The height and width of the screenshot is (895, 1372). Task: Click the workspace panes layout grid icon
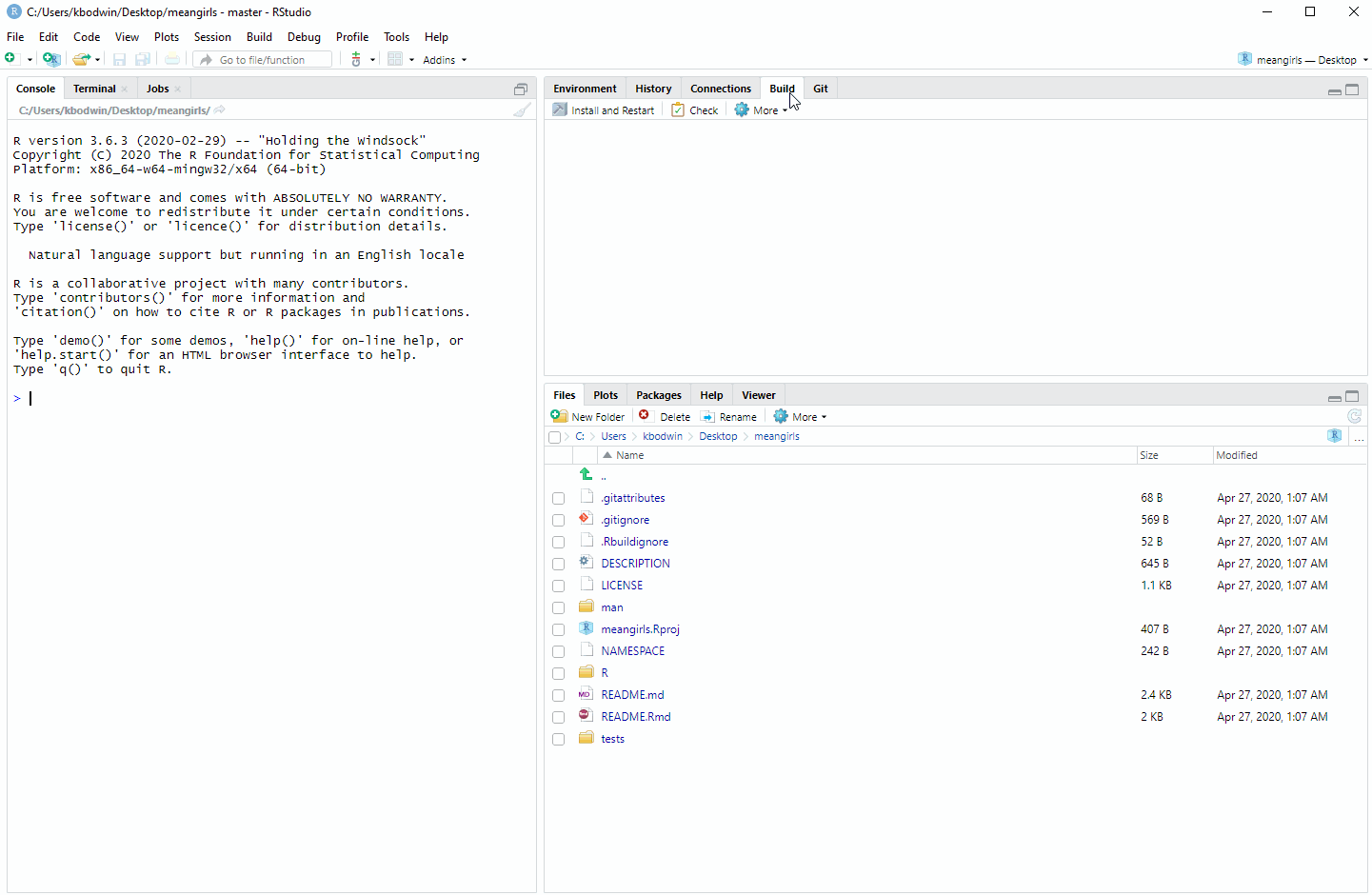[x=394, y=60]
